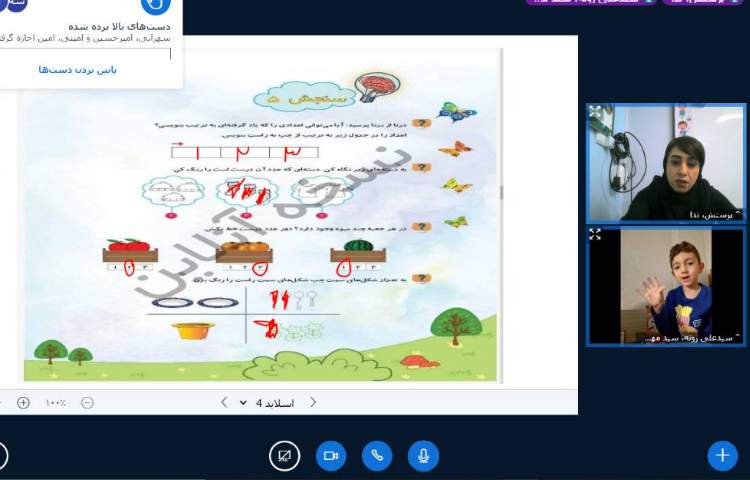Screen dimensions: 750x480
Task: Click the zoom in plus icon
Action: coord(23,402)
